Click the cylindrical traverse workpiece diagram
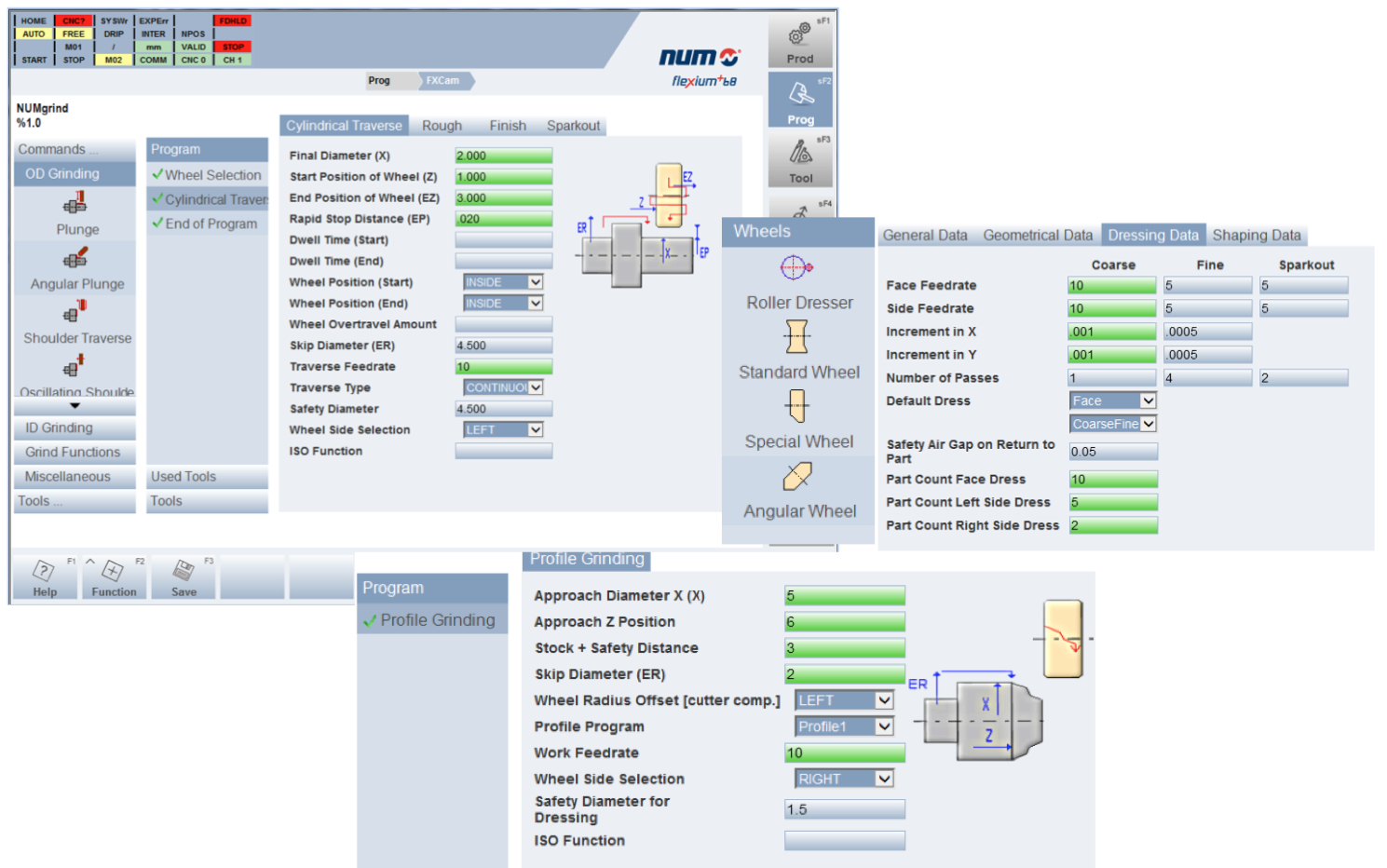Screen dimensions: 1387x868 643,225
